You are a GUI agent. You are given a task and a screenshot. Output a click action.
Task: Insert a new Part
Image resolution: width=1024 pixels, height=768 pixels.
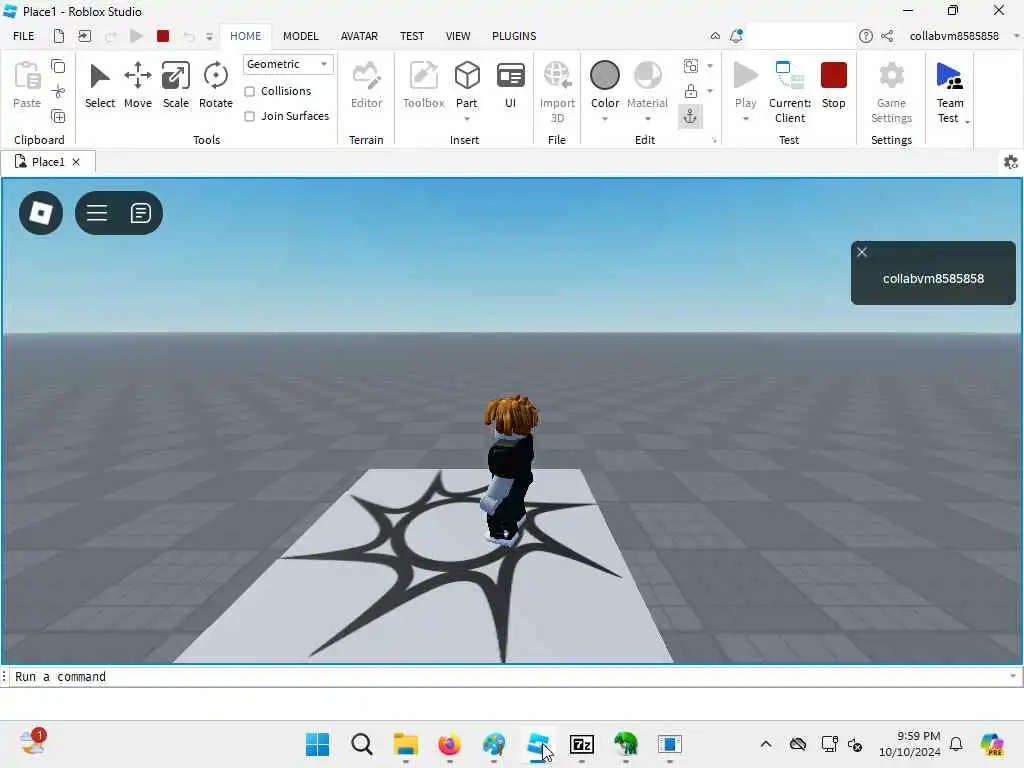(467, 84)
